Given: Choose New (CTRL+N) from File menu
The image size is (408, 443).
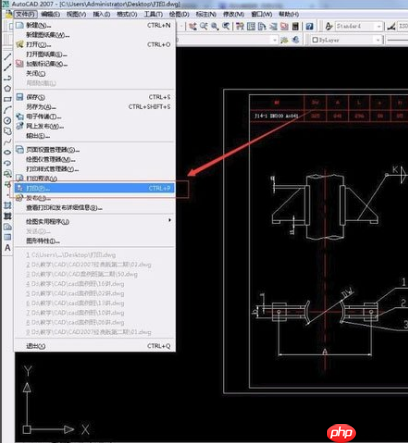Looking at the screenshot, I should click(x=95, y=25).
